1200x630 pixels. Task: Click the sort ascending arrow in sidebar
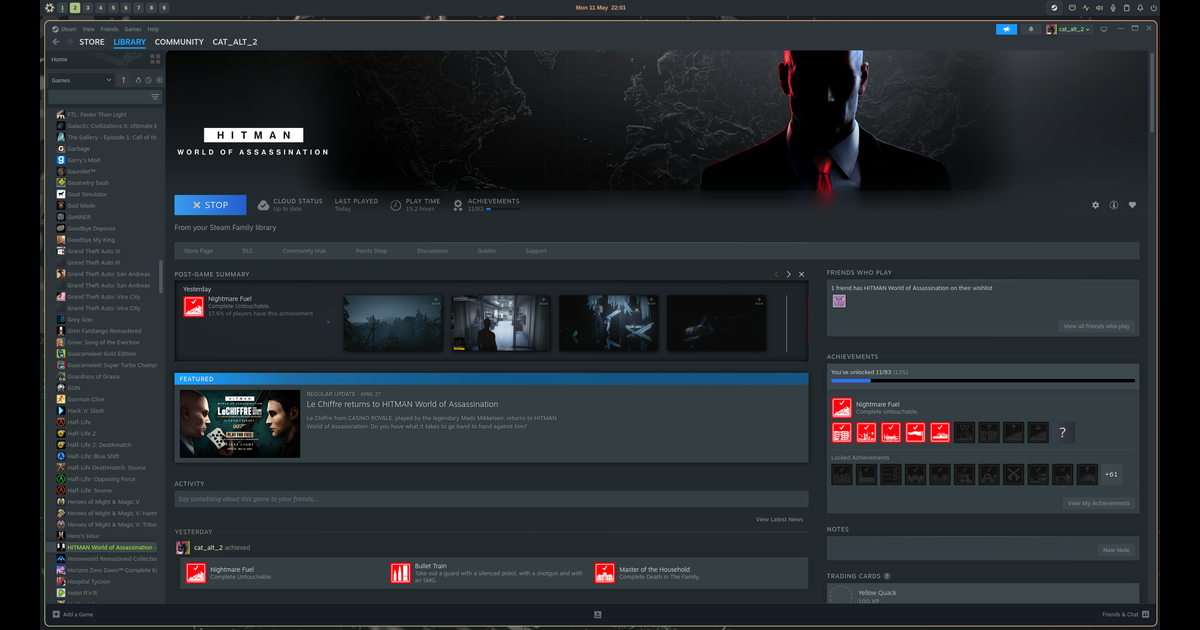coord(125,80)
